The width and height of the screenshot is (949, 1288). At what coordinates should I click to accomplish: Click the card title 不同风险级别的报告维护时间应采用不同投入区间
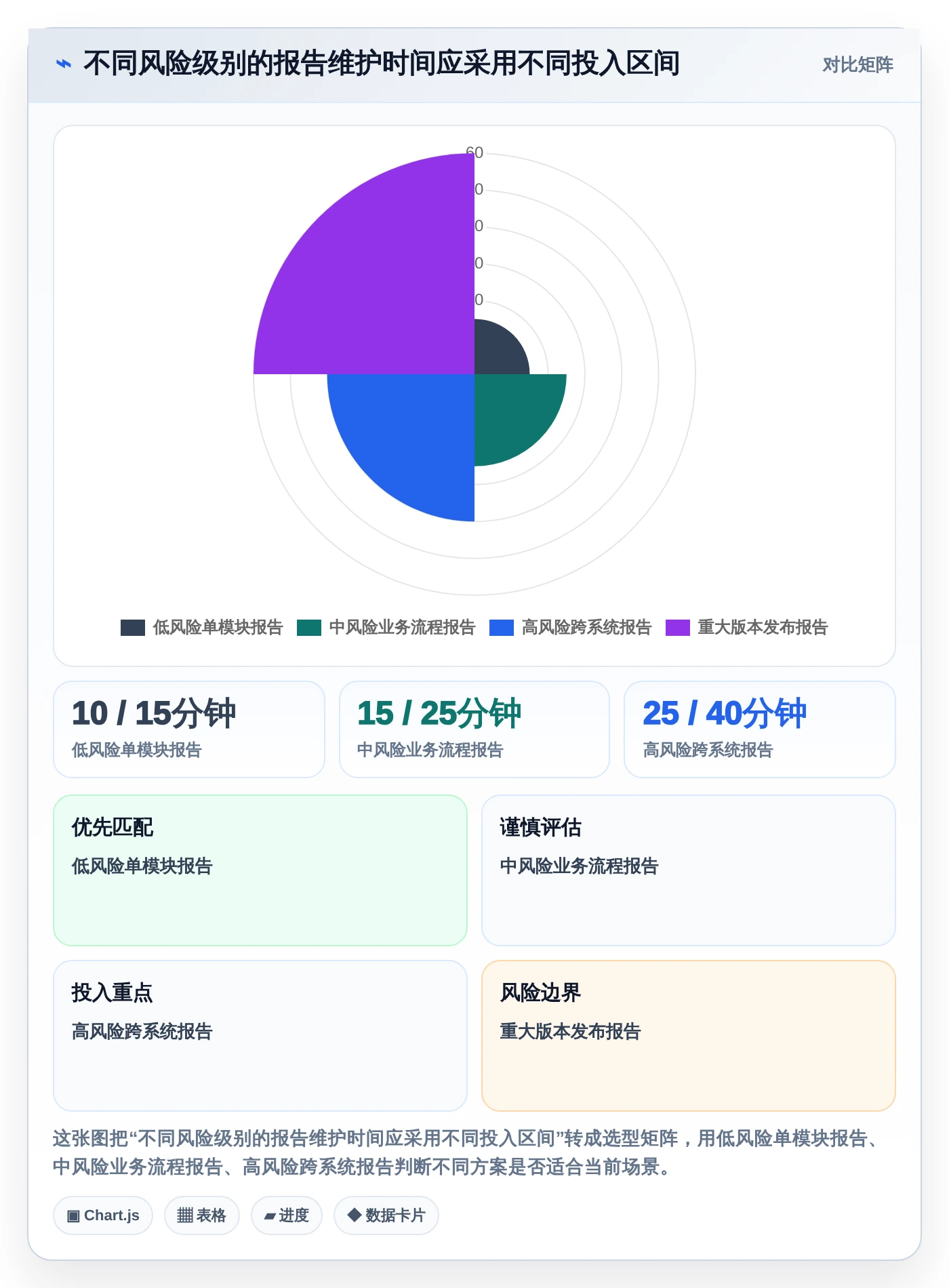tap(382, 64)
